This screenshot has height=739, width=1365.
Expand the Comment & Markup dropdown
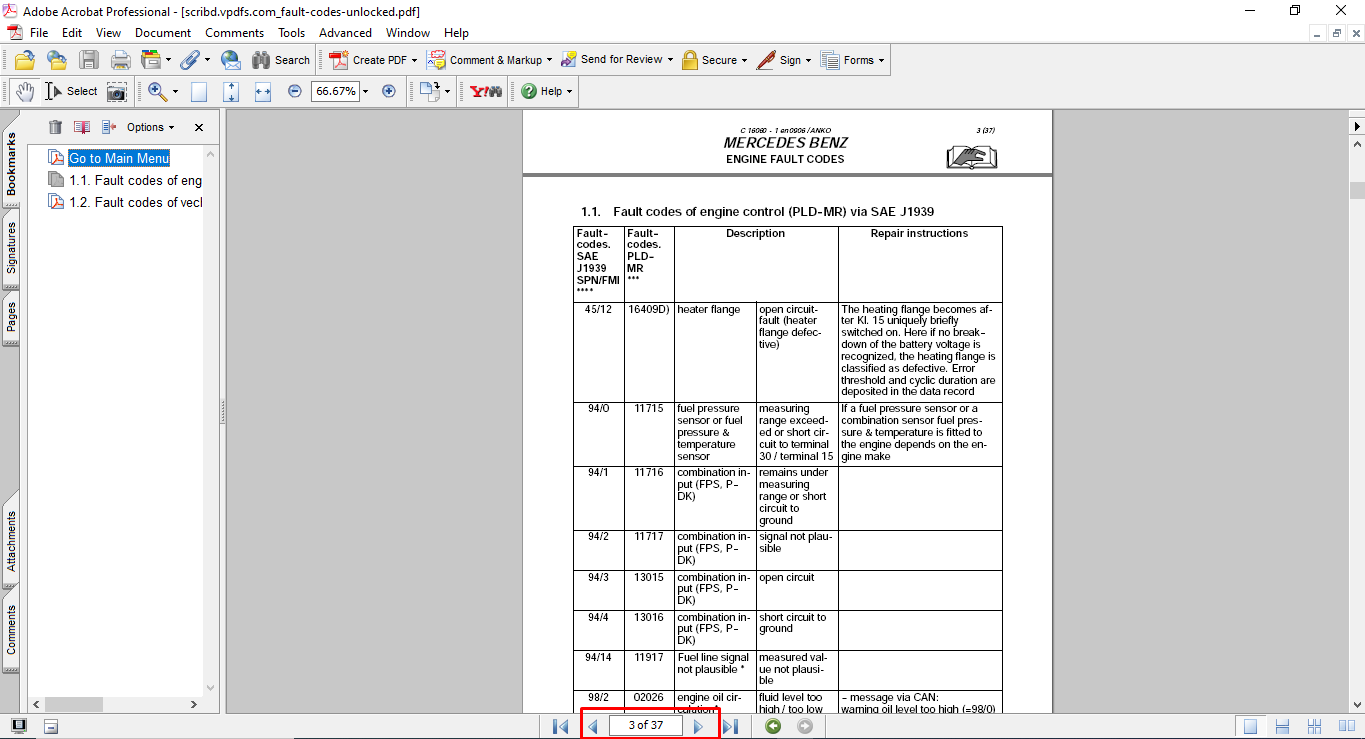click(549, 60)
